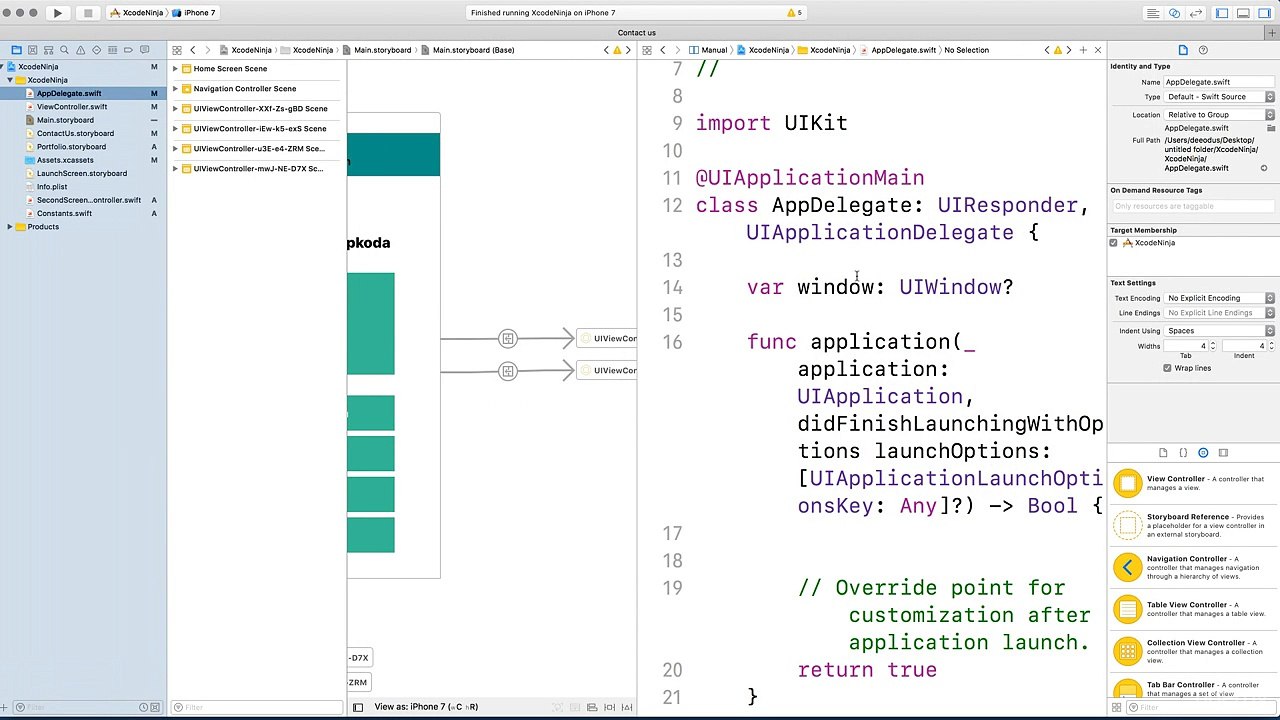Select Info.plist in navigator
Viewport: 1280px width, 720px height.
click(52, 187)
